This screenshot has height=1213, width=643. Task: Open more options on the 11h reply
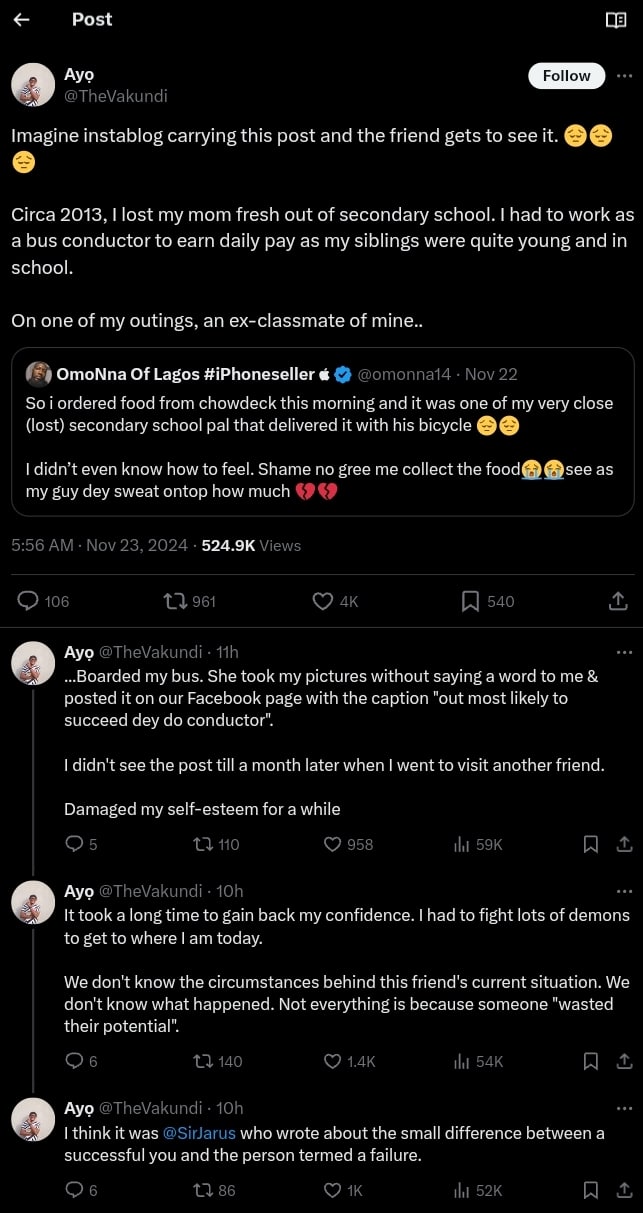pyautogui.click(x=624, y=652)
